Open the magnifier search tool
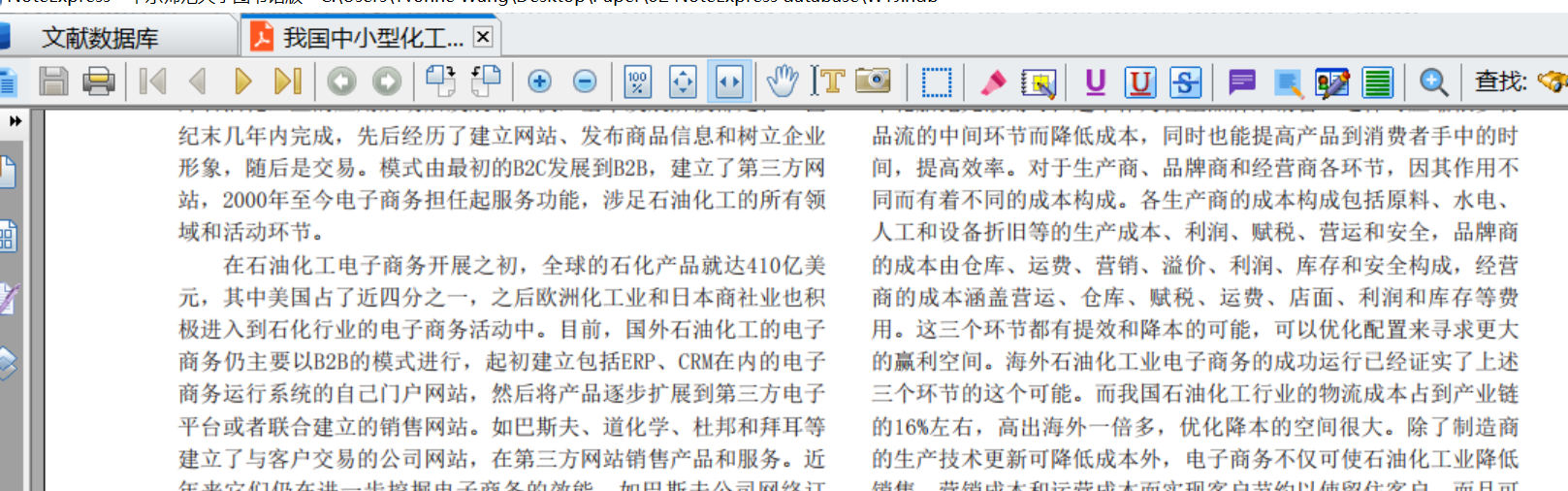The width and height of the screenshot is (1568, 491). [1434, 82]
